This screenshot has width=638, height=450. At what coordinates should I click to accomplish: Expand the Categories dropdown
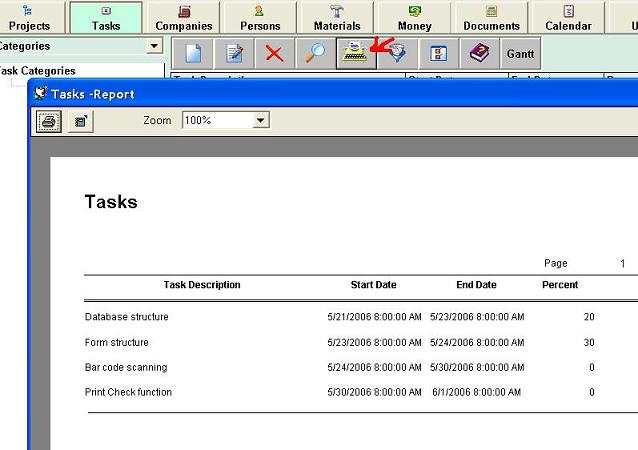tap(153, 46)
